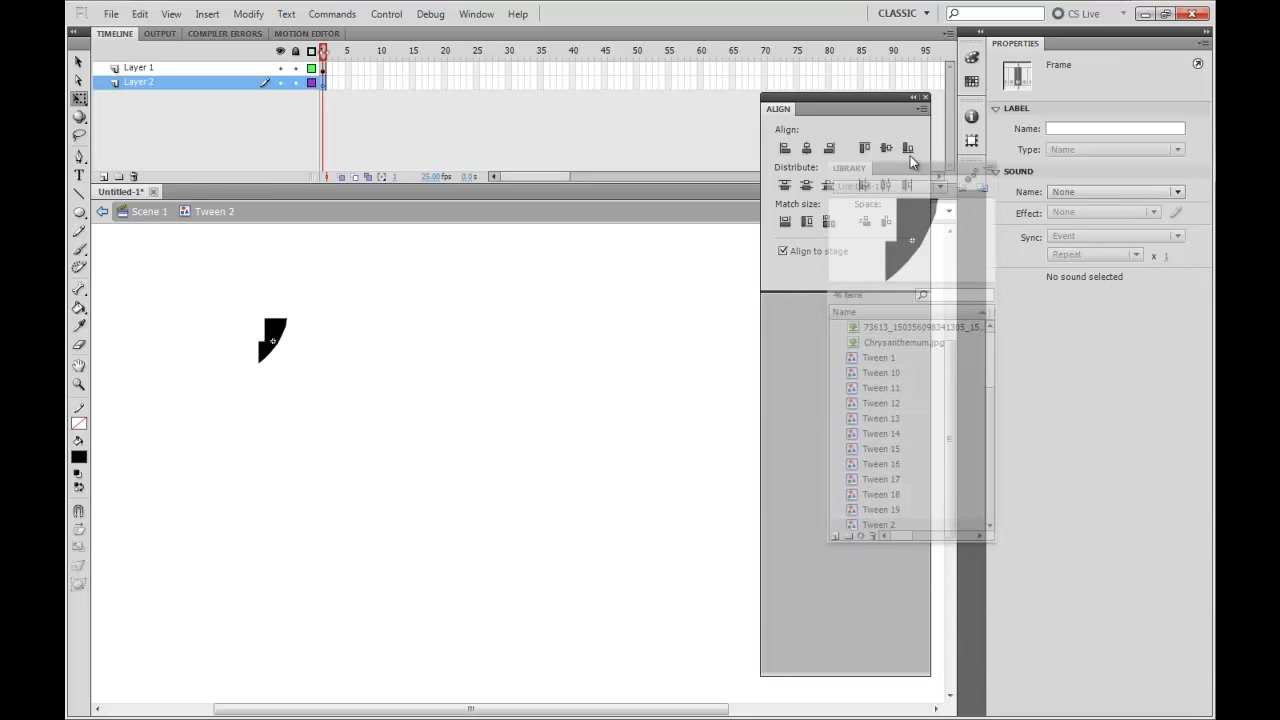Select the Lasso tool
Viewport: 1280px width, 720px height.
pos(79,135)
